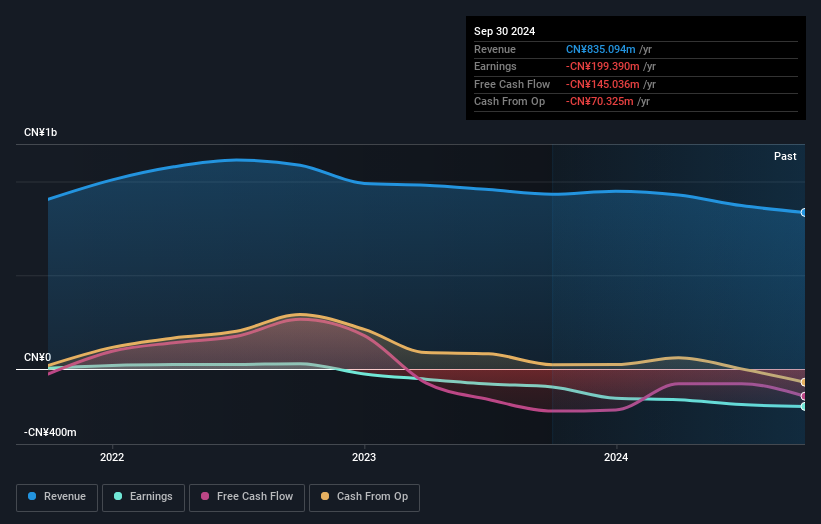The width and height of the screenshot is (821, 524).
Task: Click the Free Cash Flow label in tooltip
Action: pyautogui.click(x=512, y=84)
